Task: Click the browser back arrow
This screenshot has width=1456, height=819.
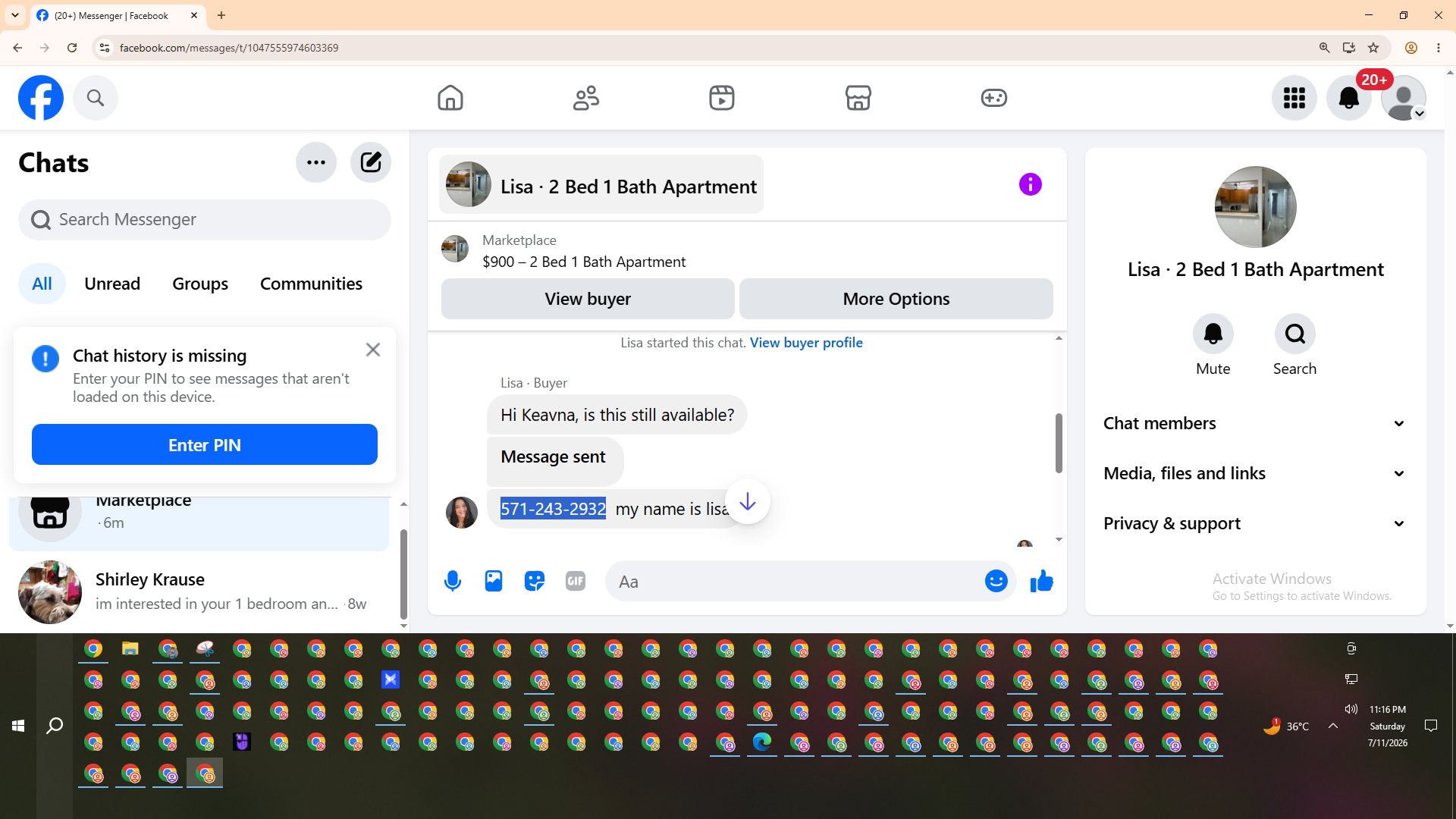Action: coord(17,48)
